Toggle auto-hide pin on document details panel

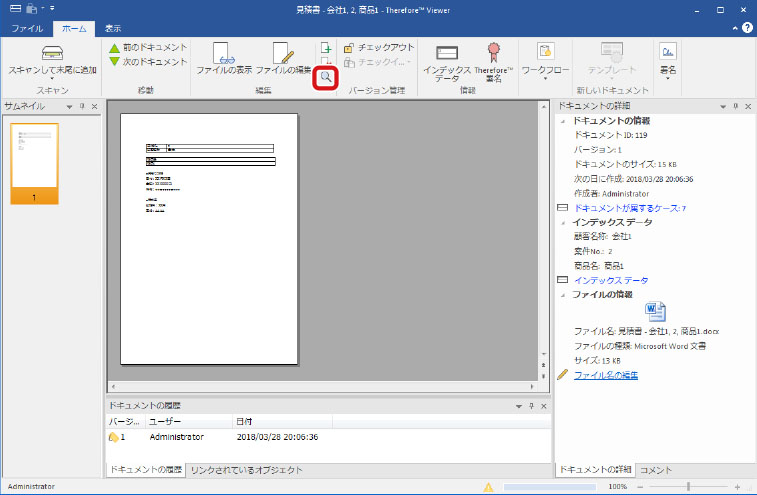pyautogui.click(x=735, y=106)
